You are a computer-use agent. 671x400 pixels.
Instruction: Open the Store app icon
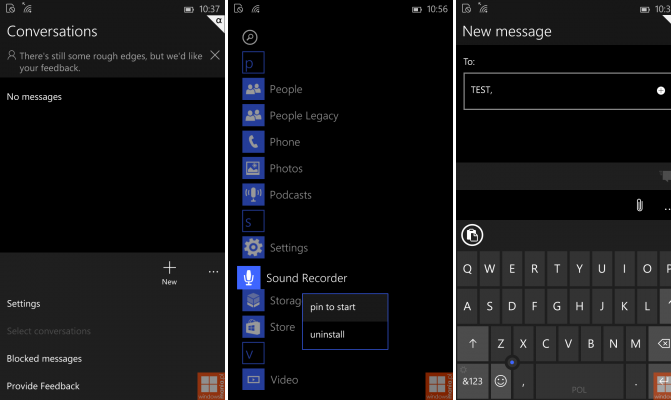253,327
